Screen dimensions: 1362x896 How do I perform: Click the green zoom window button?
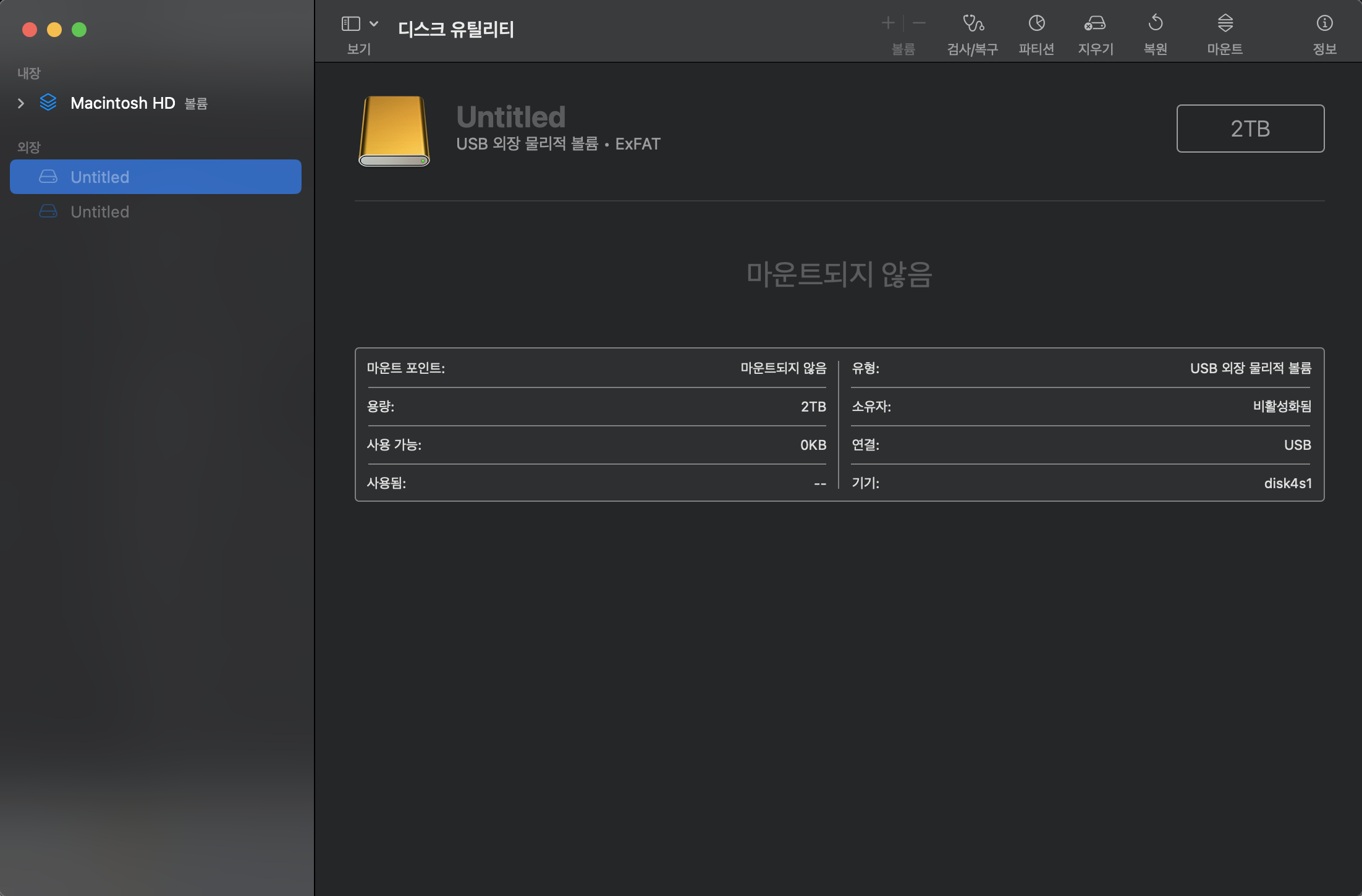pyautogui.click(x=79, y=30)
